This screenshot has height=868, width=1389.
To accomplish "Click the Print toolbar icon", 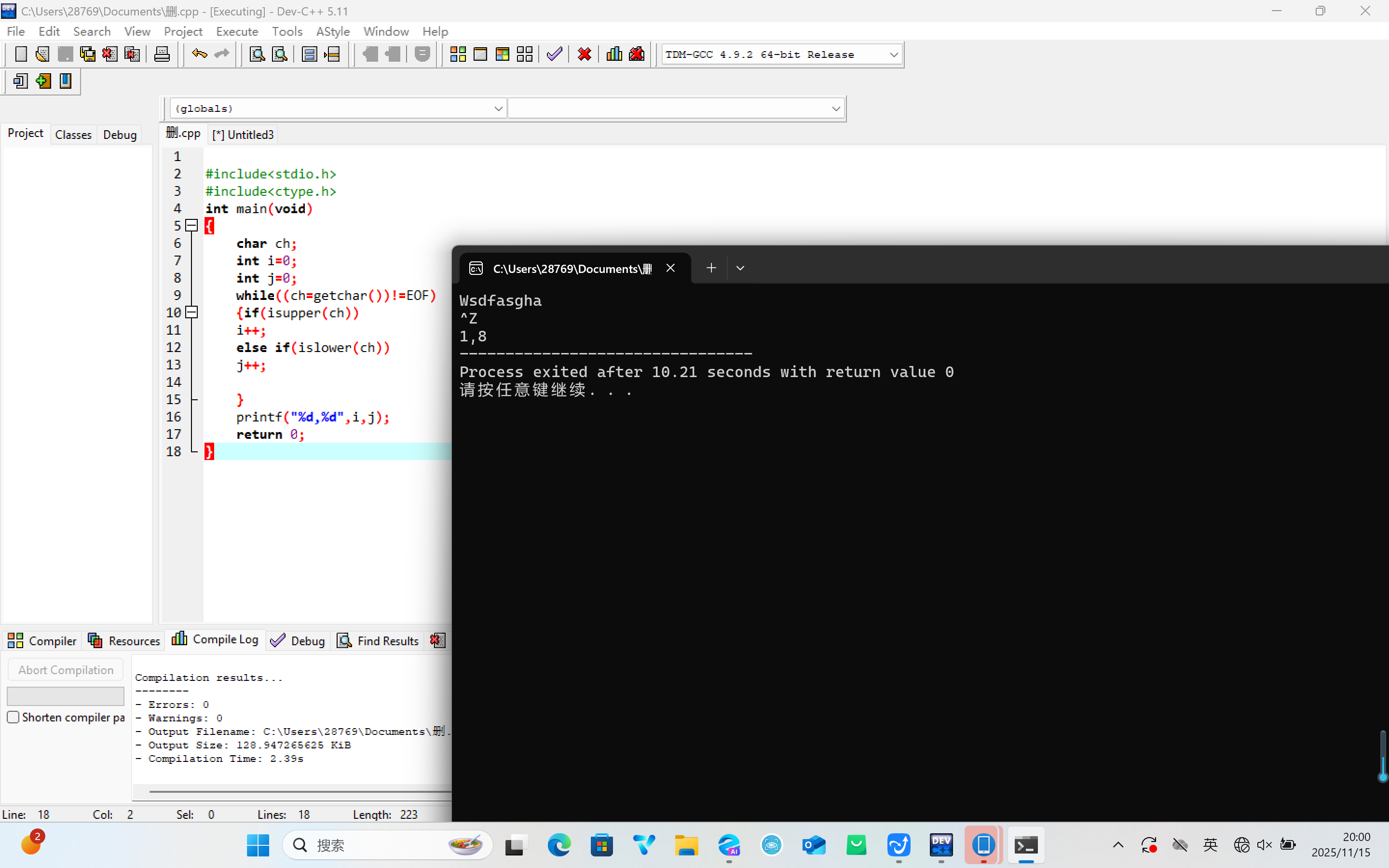I will pos(162,54).
